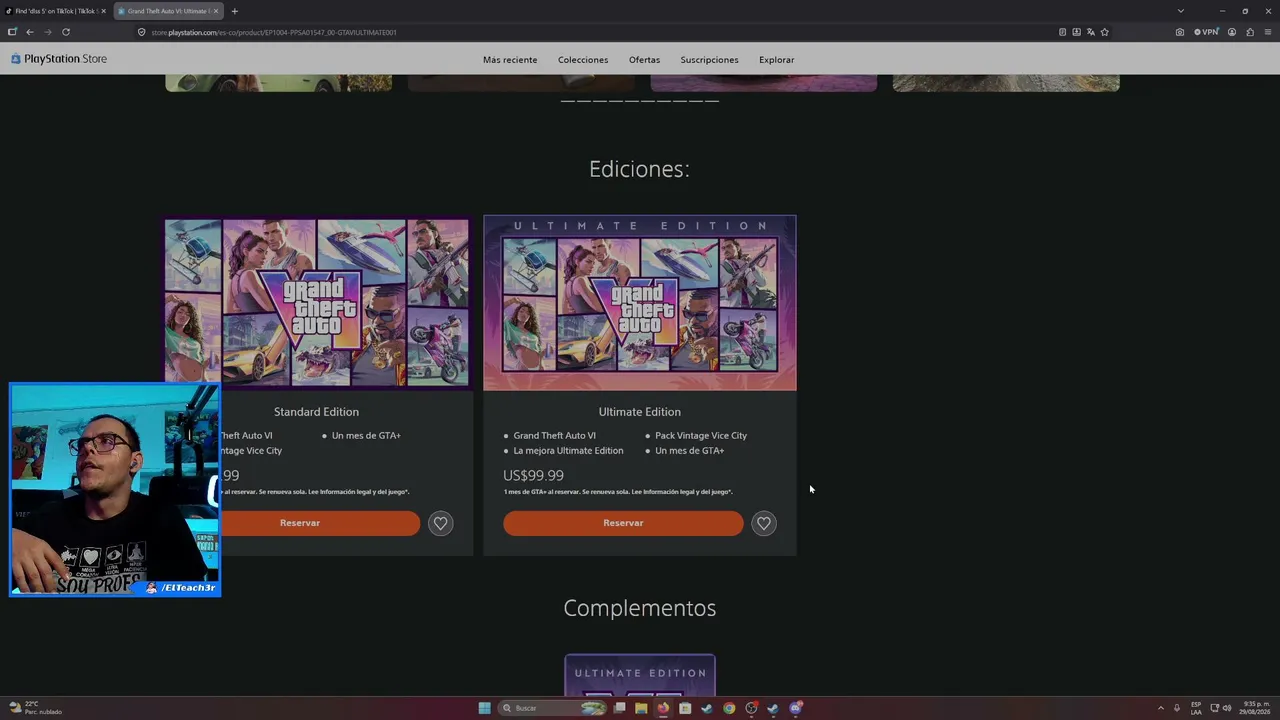The height and width of the screenshot is (720, 1280).
Task: Click the Pack Vintage Vice City item
Action: tap(701, 436)
